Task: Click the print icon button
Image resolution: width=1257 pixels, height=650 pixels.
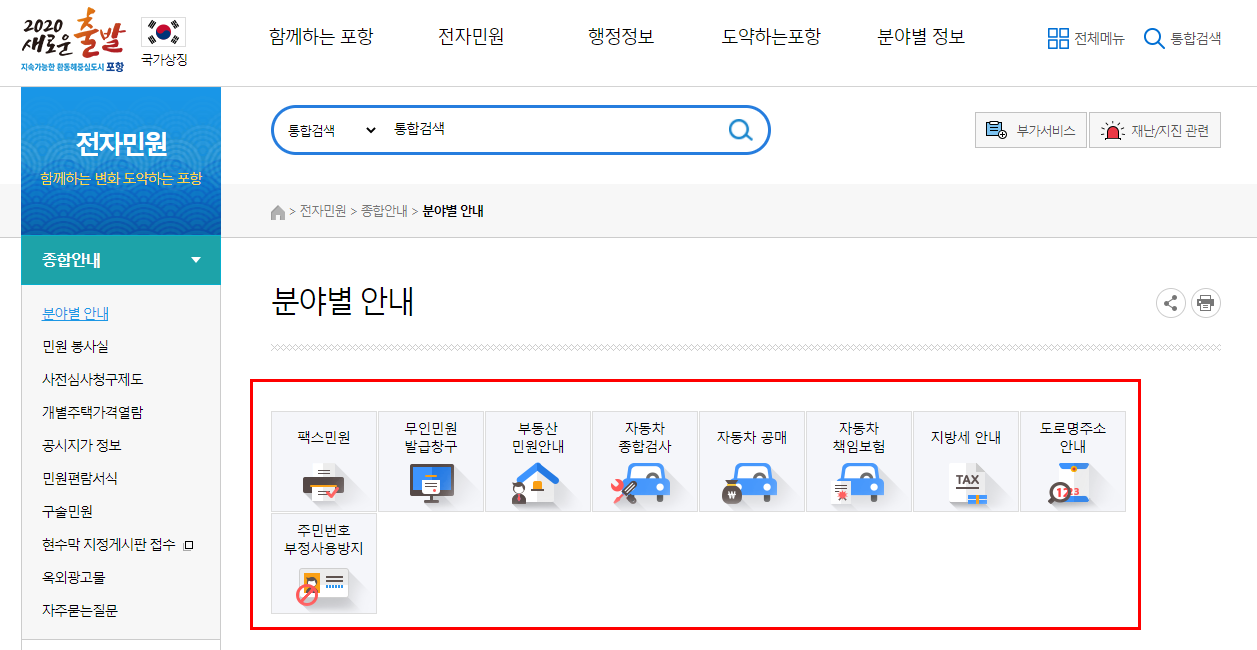Action: point(1206,303)
